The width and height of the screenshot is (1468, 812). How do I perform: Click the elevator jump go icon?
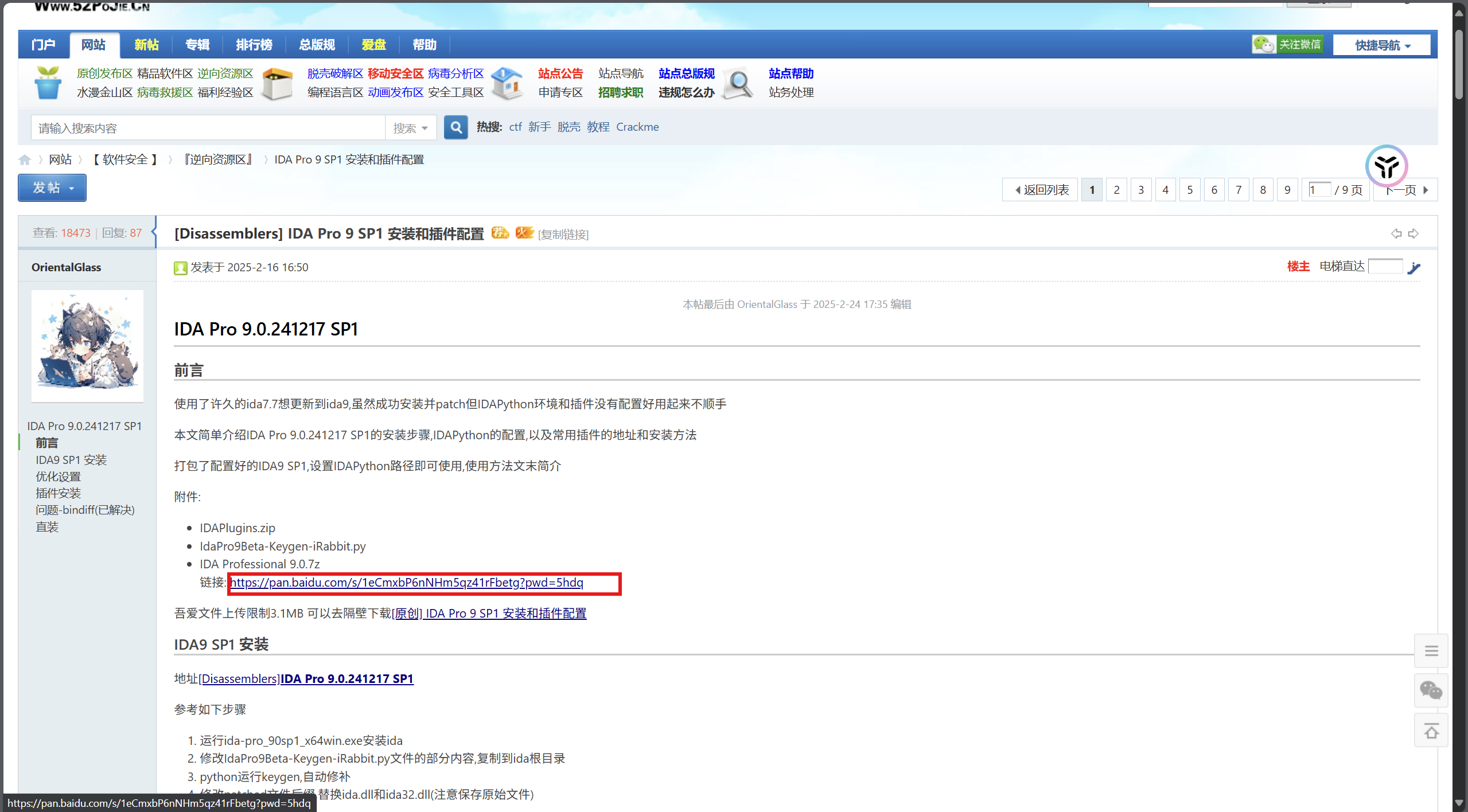[x=1414, y=268]
